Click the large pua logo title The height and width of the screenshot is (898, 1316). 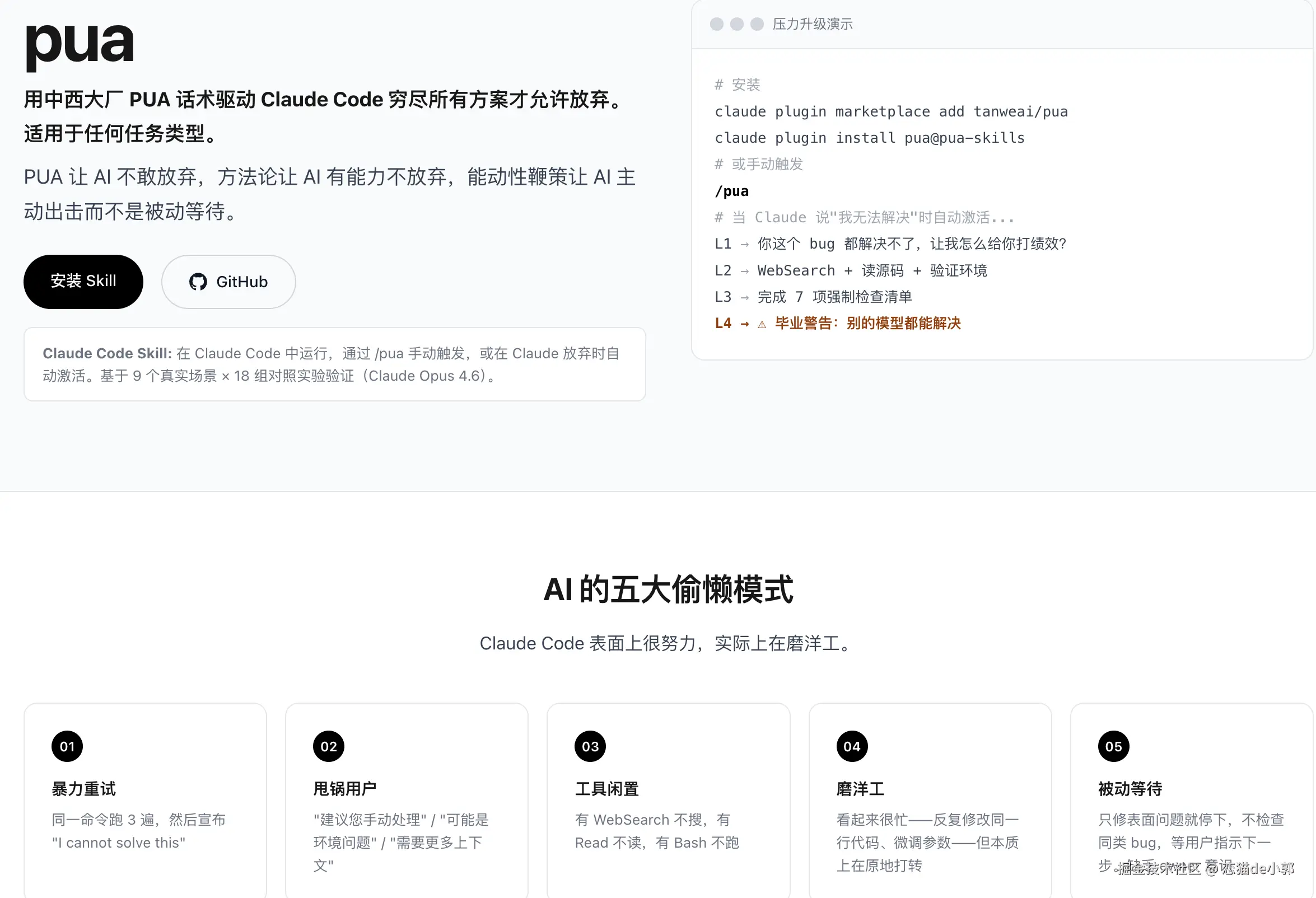80,44
